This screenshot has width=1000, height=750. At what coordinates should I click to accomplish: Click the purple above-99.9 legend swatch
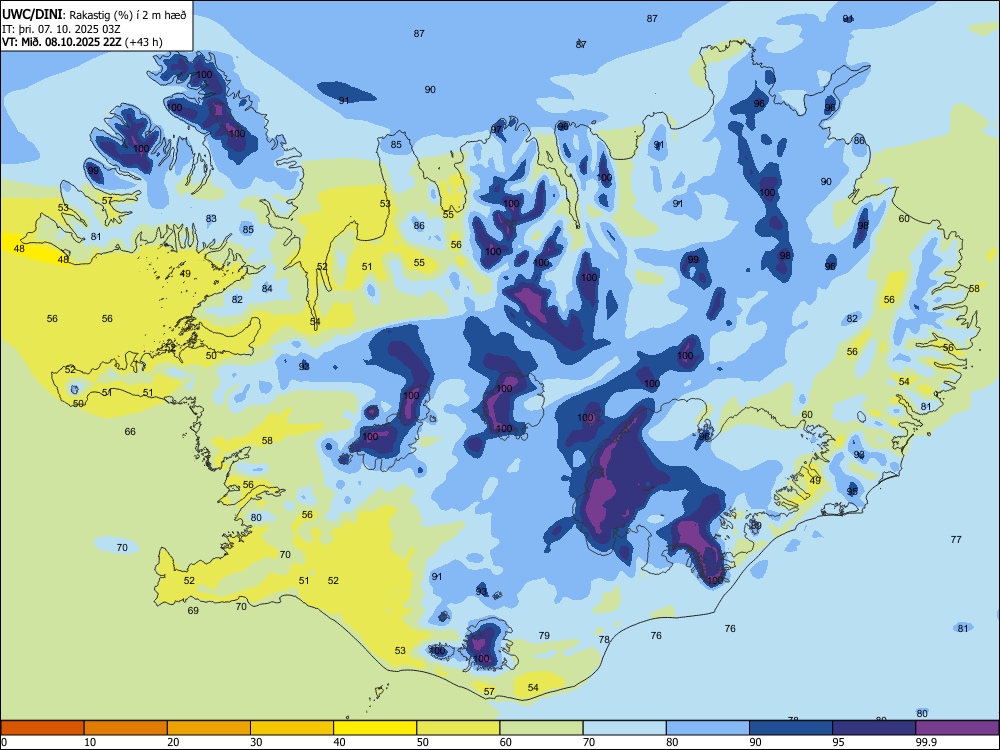coord(957,728)
